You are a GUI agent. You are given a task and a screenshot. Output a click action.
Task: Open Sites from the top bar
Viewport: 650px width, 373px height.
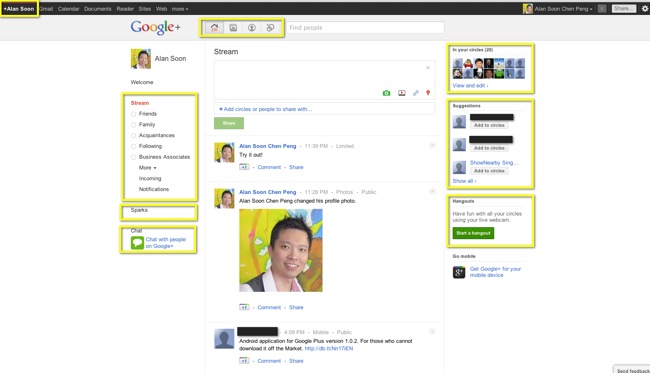click(x=145, y=9)
